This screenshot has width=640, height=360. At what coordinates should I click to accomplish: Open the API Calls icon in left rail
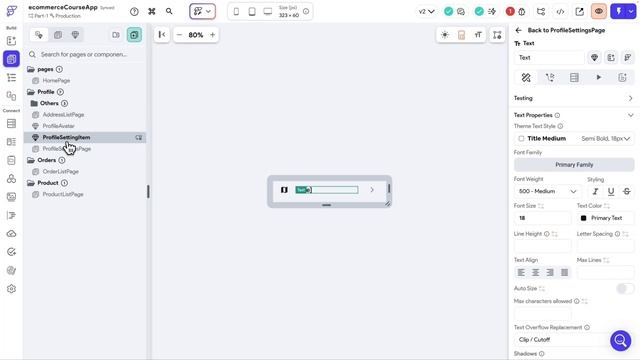[11, 160]
